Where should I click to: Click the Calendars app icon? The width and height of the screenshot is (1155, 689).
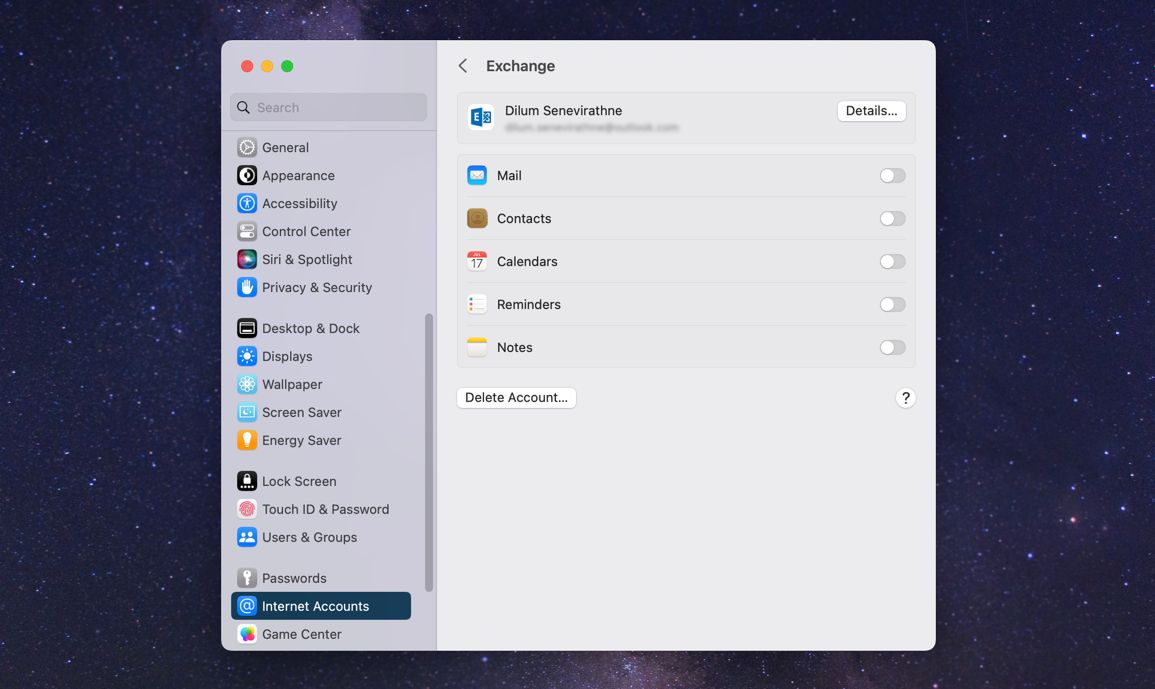coord(477,262)
